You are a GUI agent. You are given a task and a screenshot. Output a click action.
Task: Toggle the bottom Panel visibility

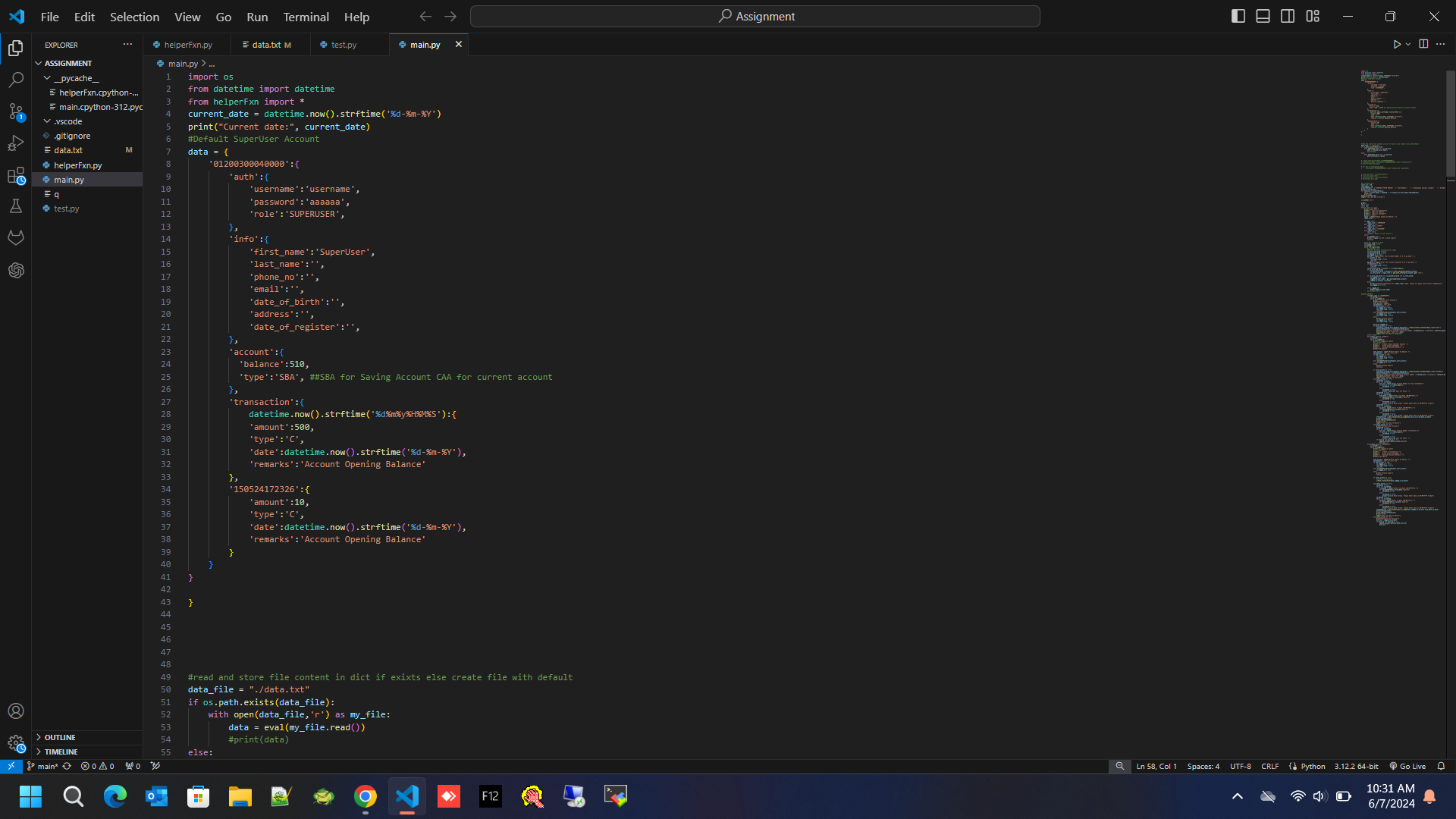[x=1263, y=16]
